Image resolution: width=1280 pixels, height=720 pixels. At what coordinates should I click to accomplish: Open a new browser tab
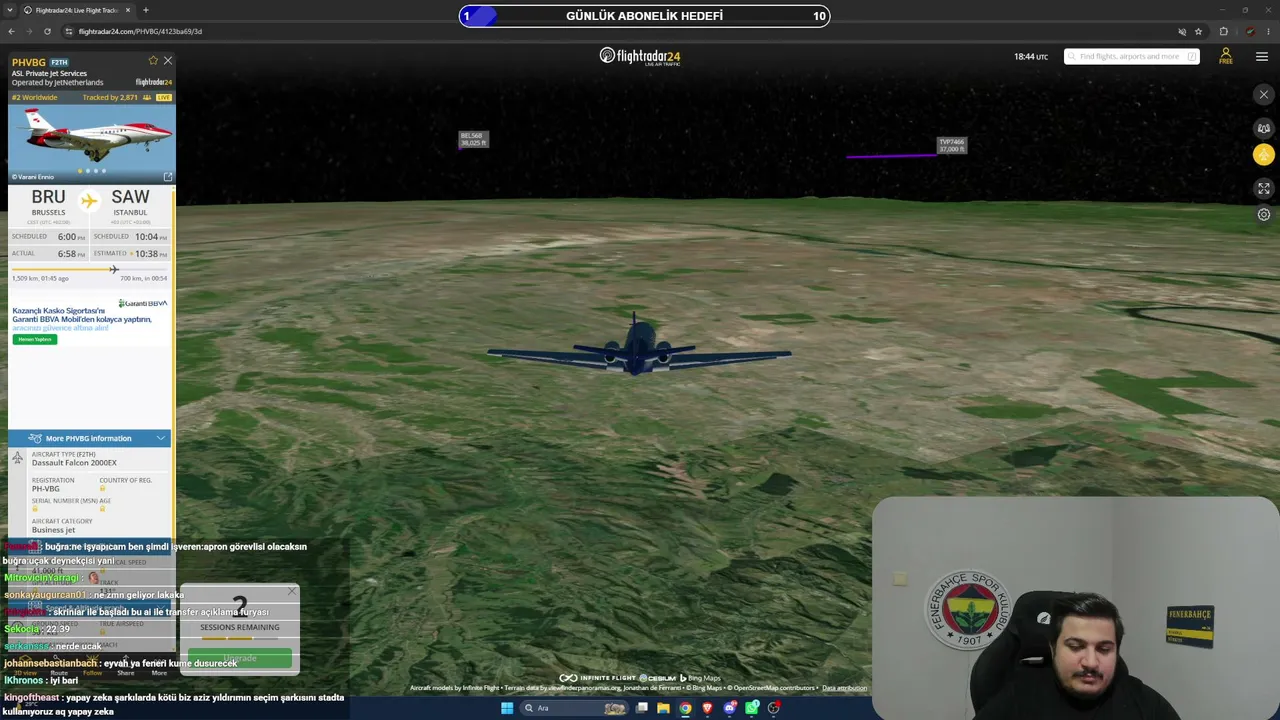coord(146,10)
